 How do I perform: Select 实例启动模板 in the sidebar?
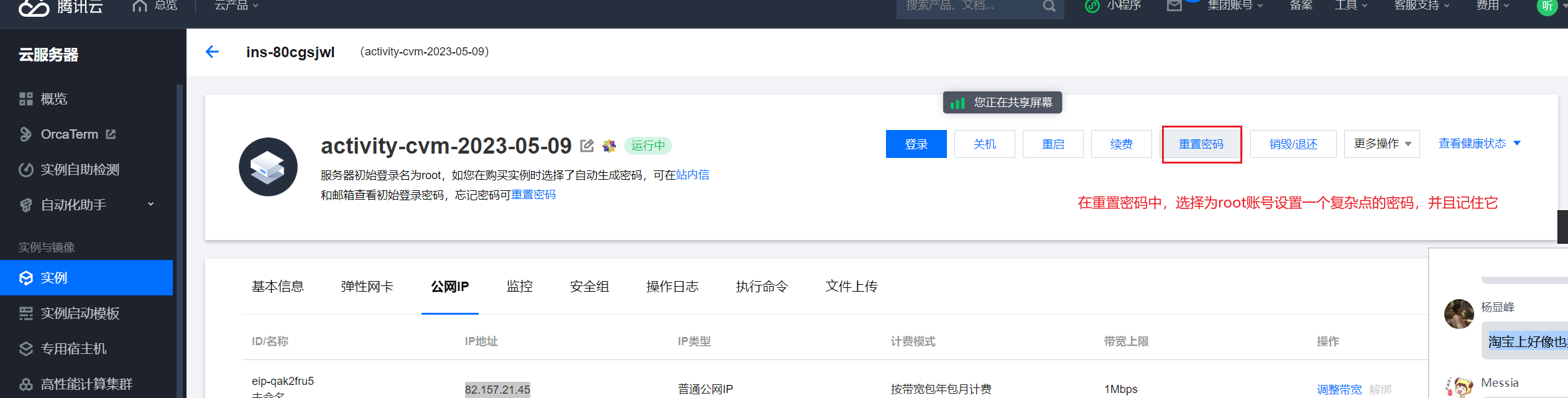coord(80,313)
